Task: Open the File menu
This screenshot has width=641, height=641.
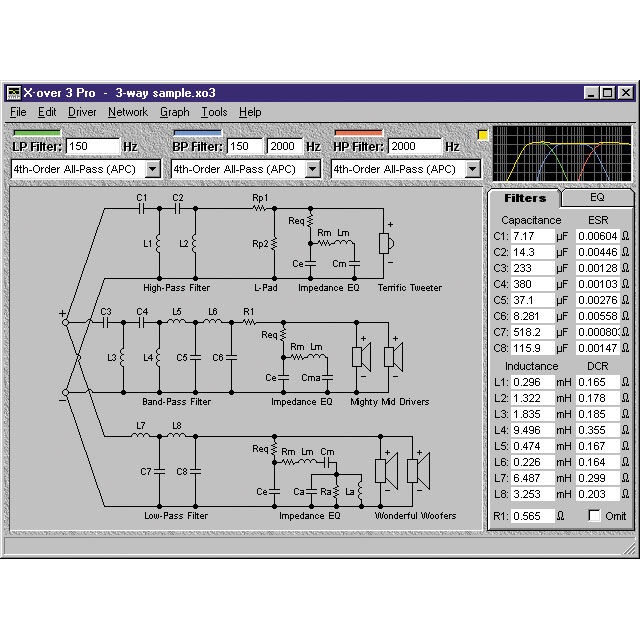Action: pos(18,112)
